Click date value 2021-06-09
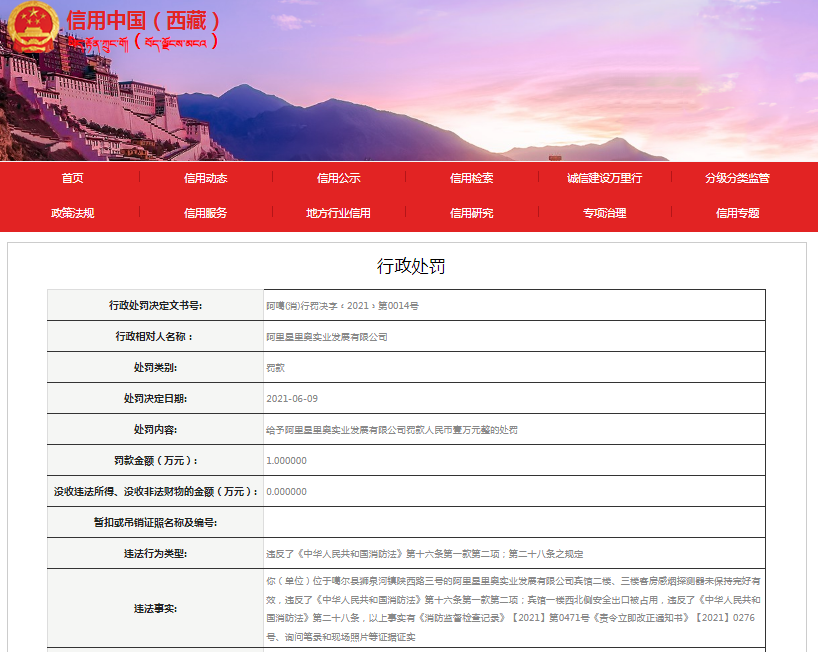This screenshot has width=818, height=652. coord(292,399)
